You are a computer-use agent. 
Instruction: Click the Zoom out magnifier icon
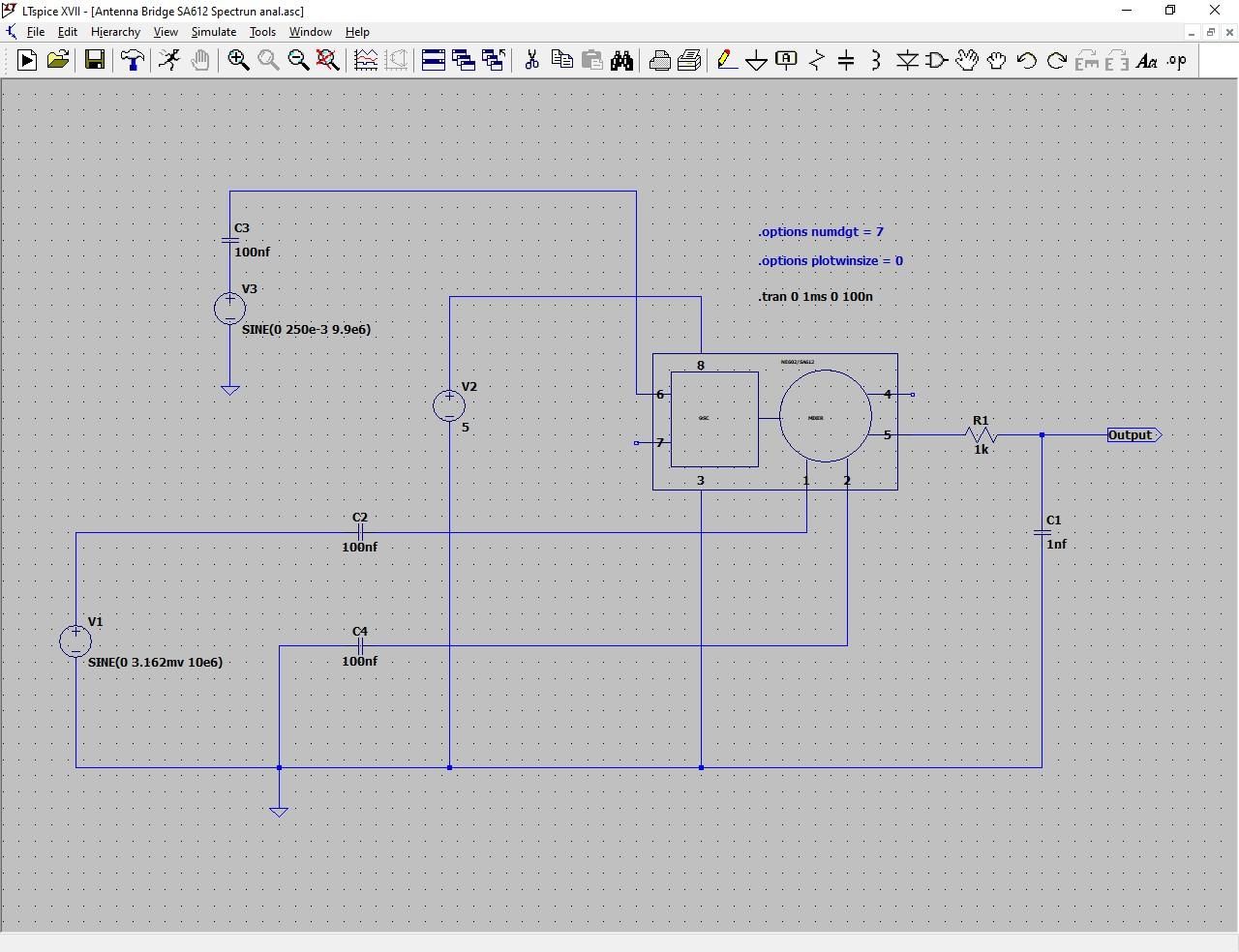click(x=298, y=60)
